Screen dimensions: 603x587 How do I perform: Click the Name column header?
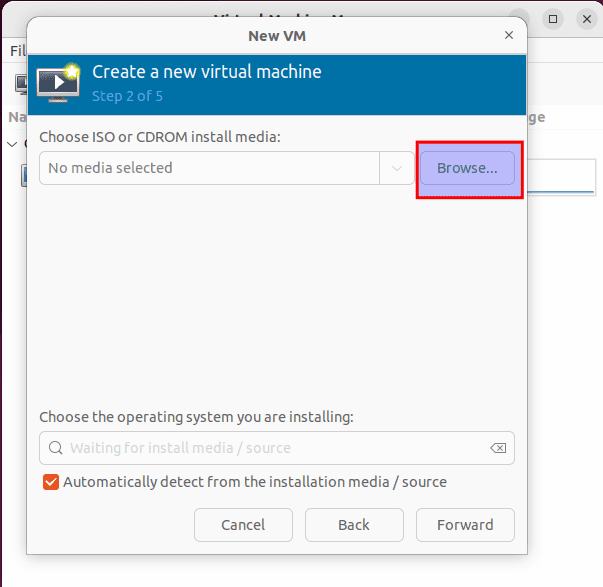pyautogui.click(x=14, y=117)
